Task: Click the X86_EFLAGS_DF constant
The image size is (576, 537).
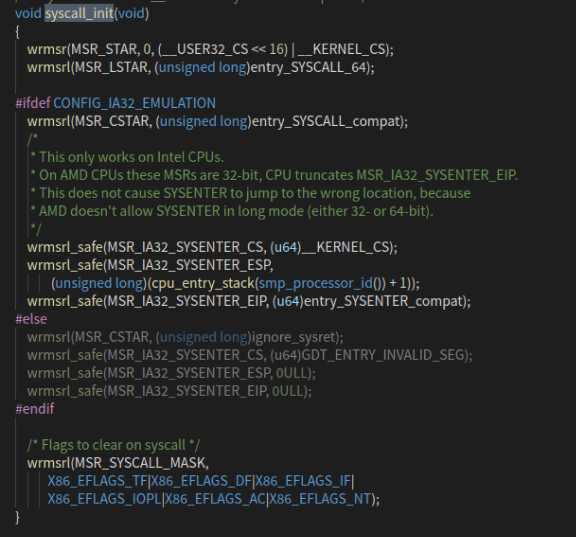Action: point(202,481)
